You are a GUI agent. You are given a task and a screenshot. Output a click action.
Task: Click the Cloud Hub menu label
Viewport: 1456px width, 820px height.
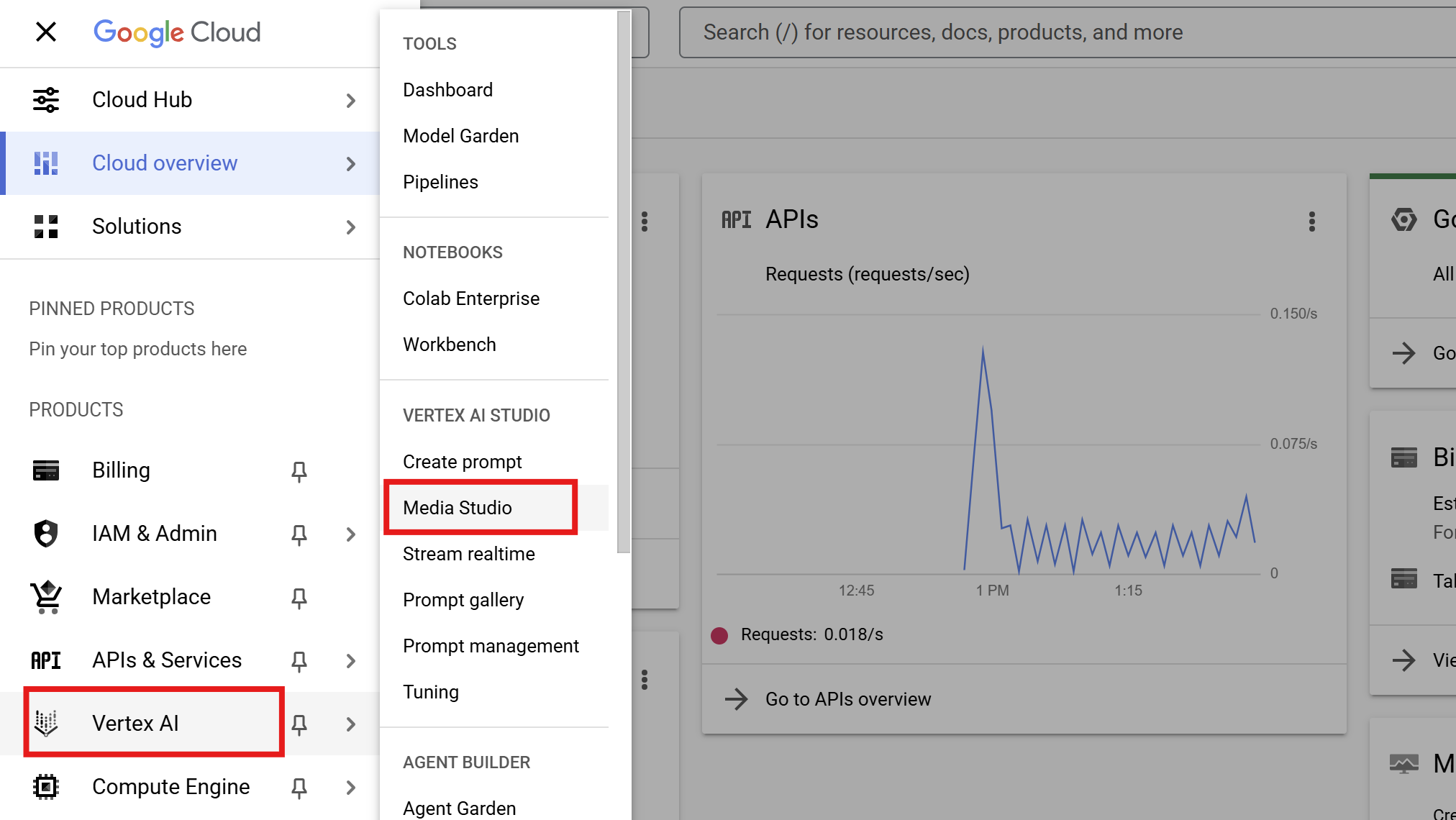[x=142, y=100]
